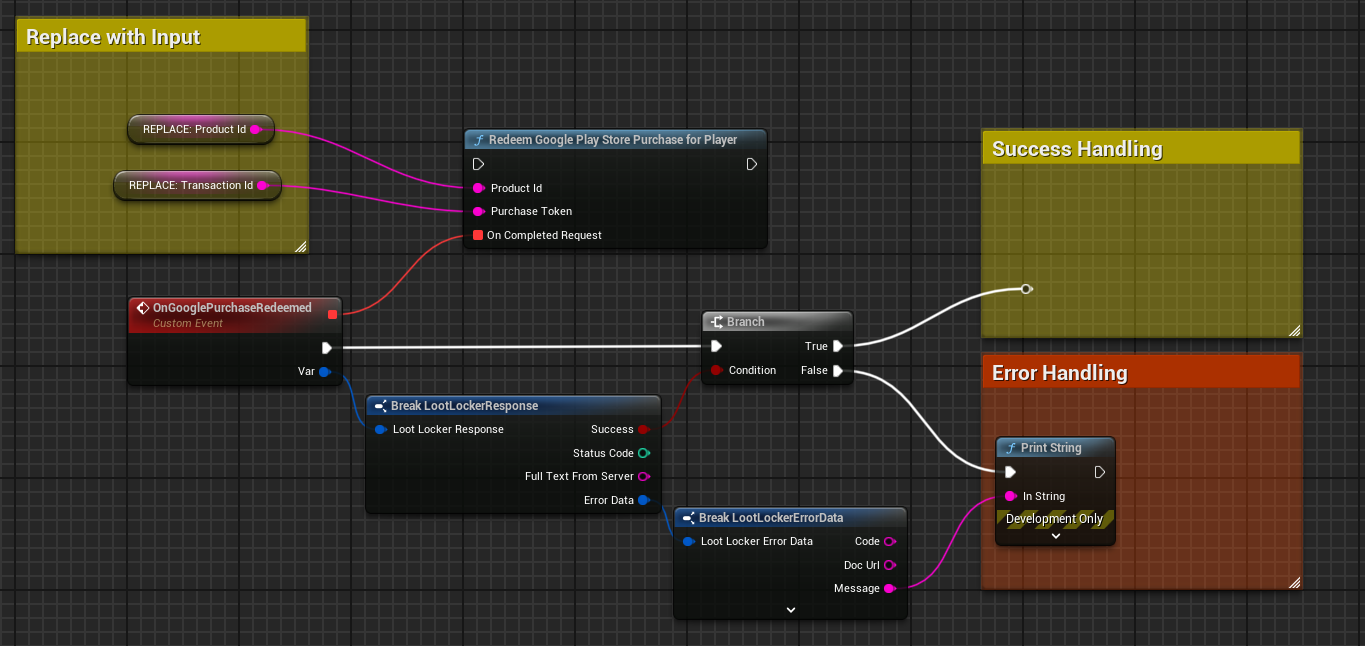1365x646 pixels.
Task: Click the Purchase Token input pin
Action: coord(479,211)
